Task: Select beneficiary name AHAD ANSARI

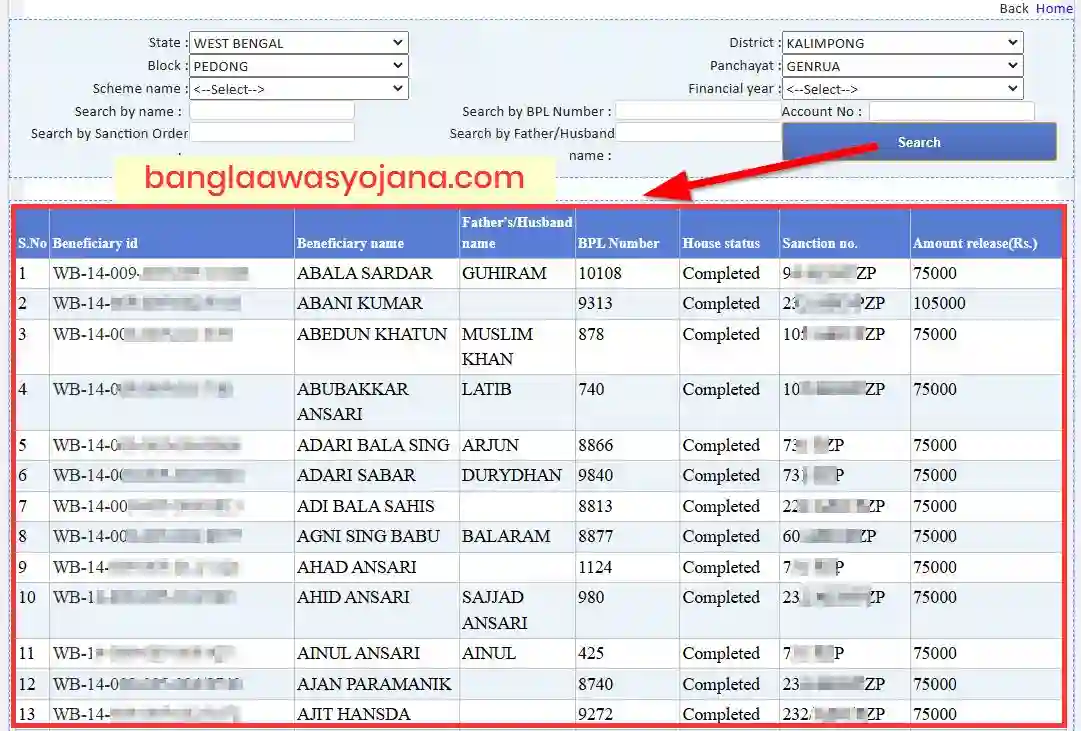Action: (357, 567)
